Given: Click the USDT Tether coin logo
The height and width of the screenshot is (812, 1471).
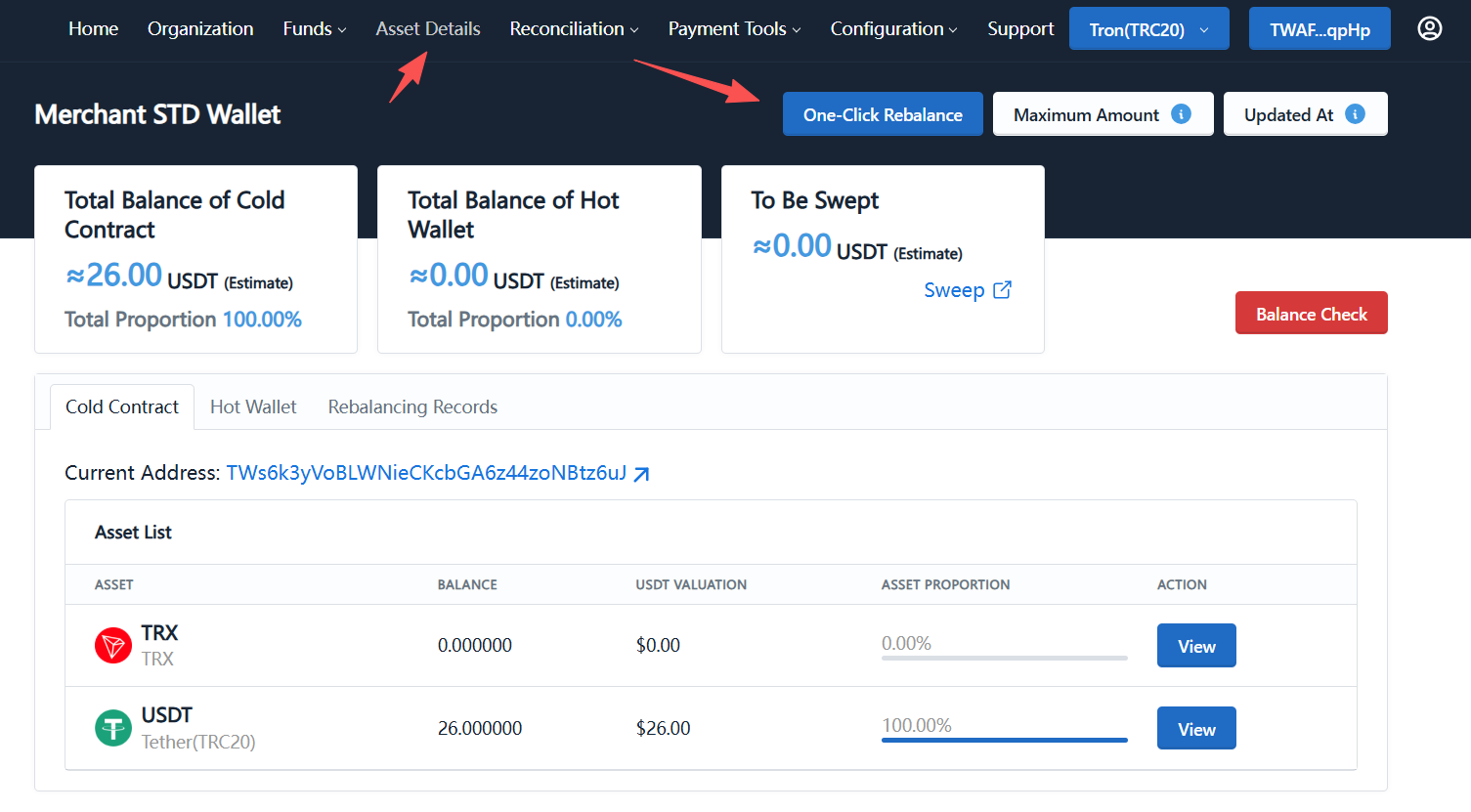Looking at the screenshot, I should (113, 728).
